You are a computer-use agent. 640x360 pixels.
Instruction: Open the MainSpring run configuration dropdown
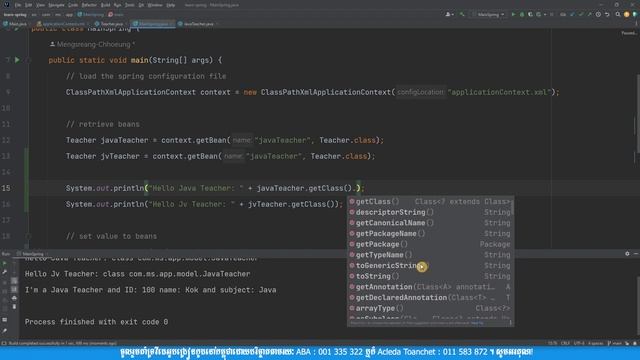pyautogui.click(x=489, y=14)
